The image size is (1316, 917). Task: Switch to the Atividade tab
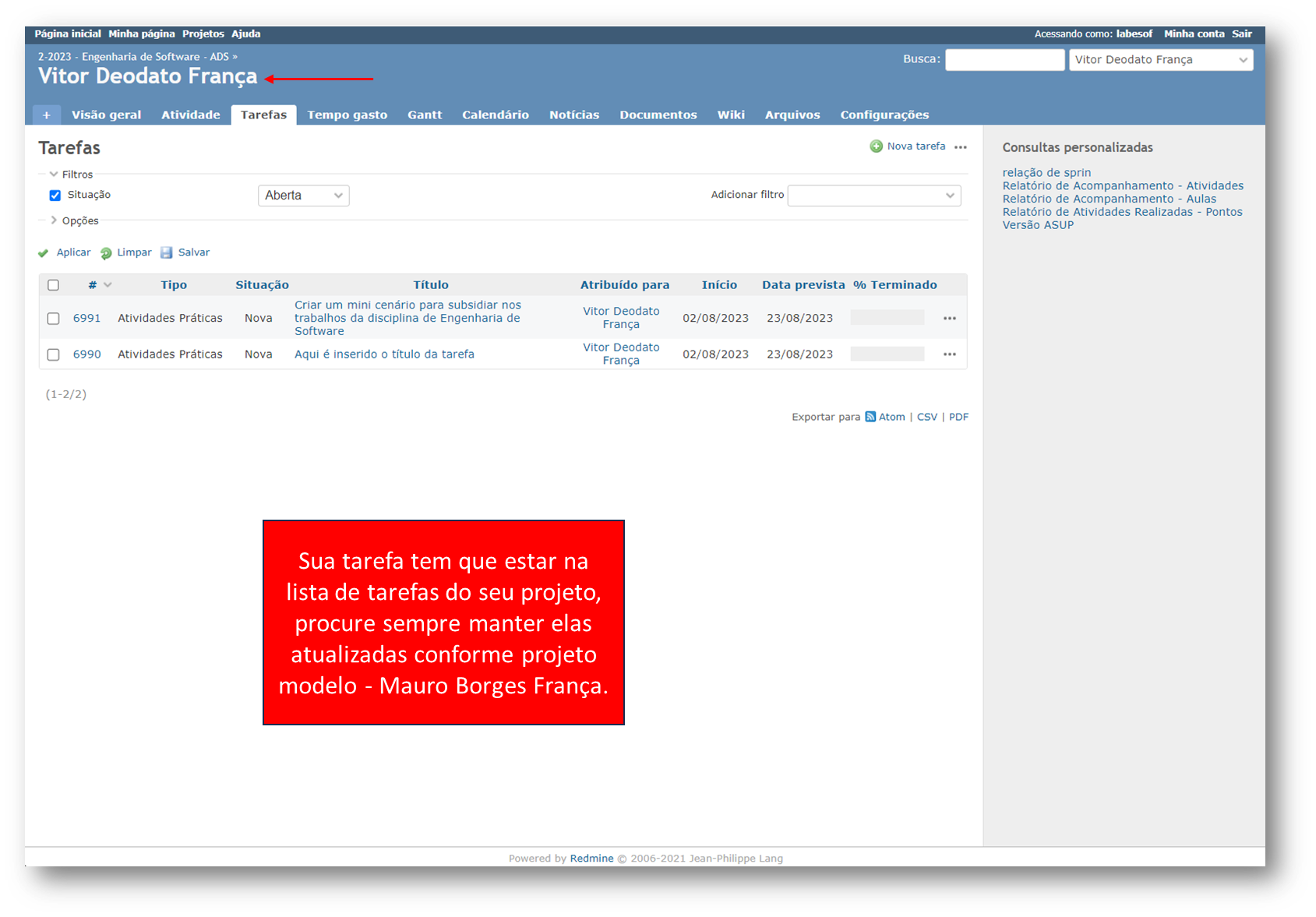[191, 115]
